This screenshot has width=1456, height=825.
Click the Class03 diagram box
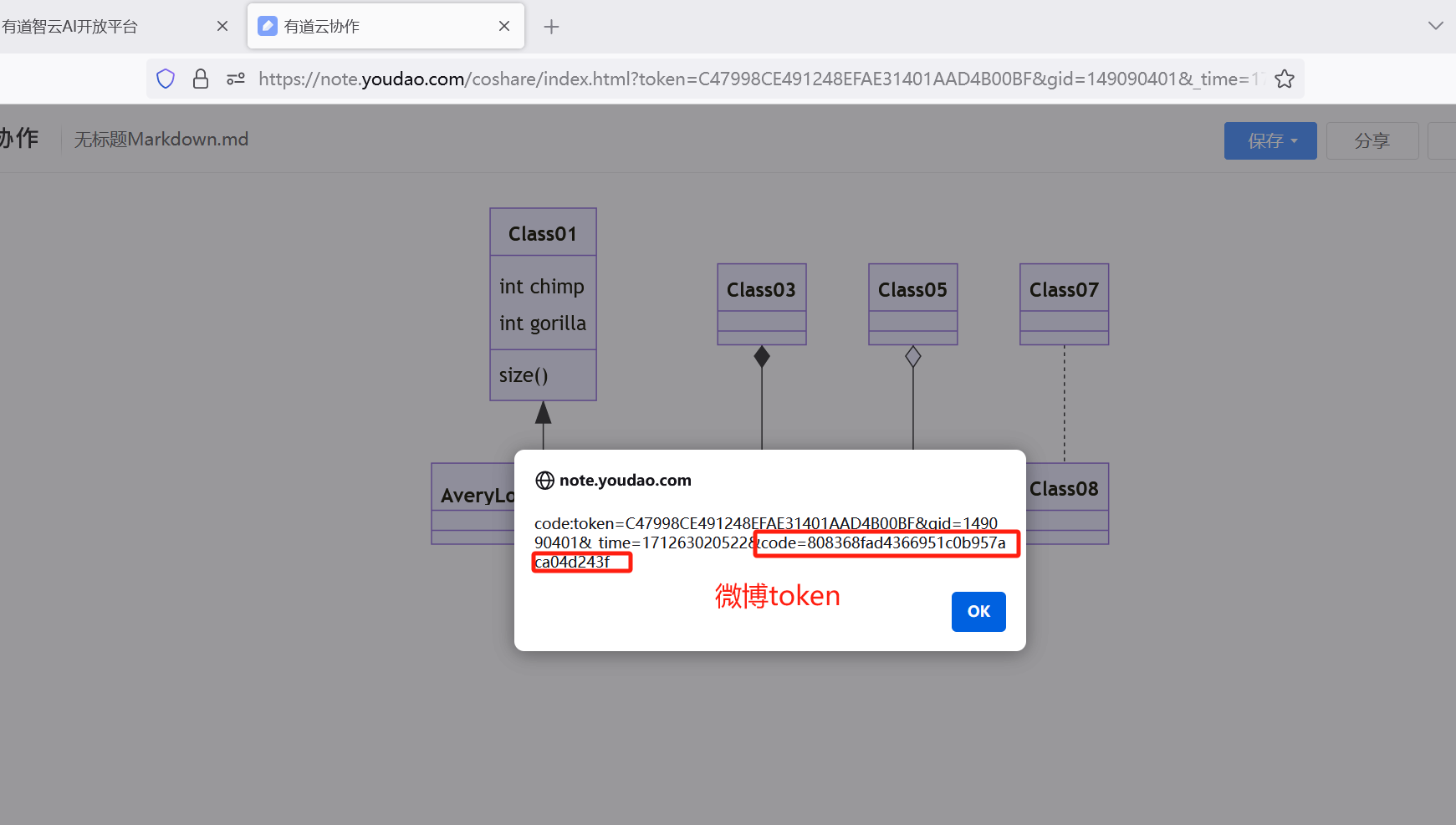tap(762, 304)
